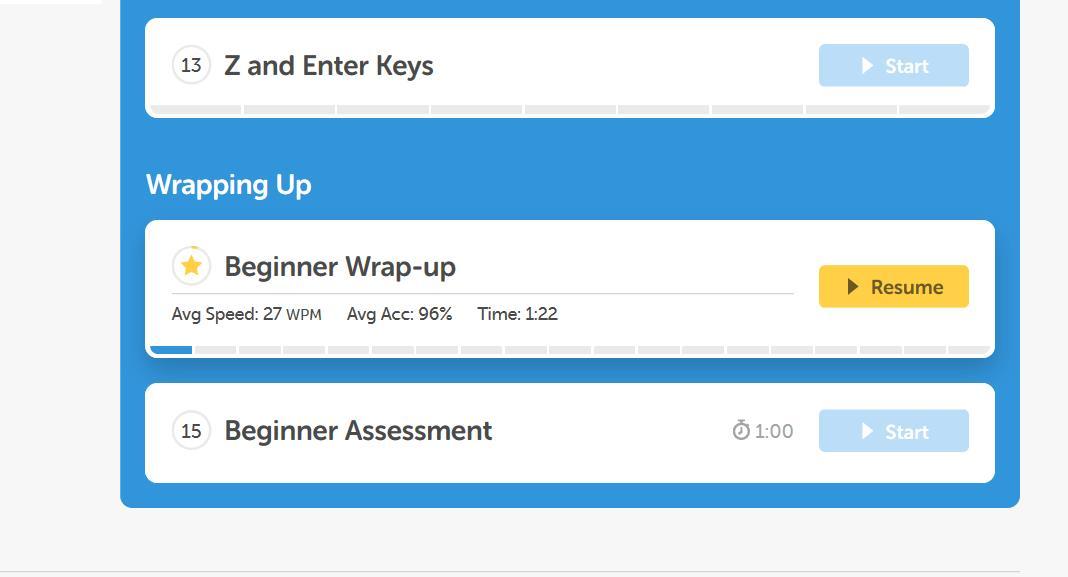Resume the Beginner Wrap-up lesson
This screenshot has width=1068, height=577.
tap(893, 287)
